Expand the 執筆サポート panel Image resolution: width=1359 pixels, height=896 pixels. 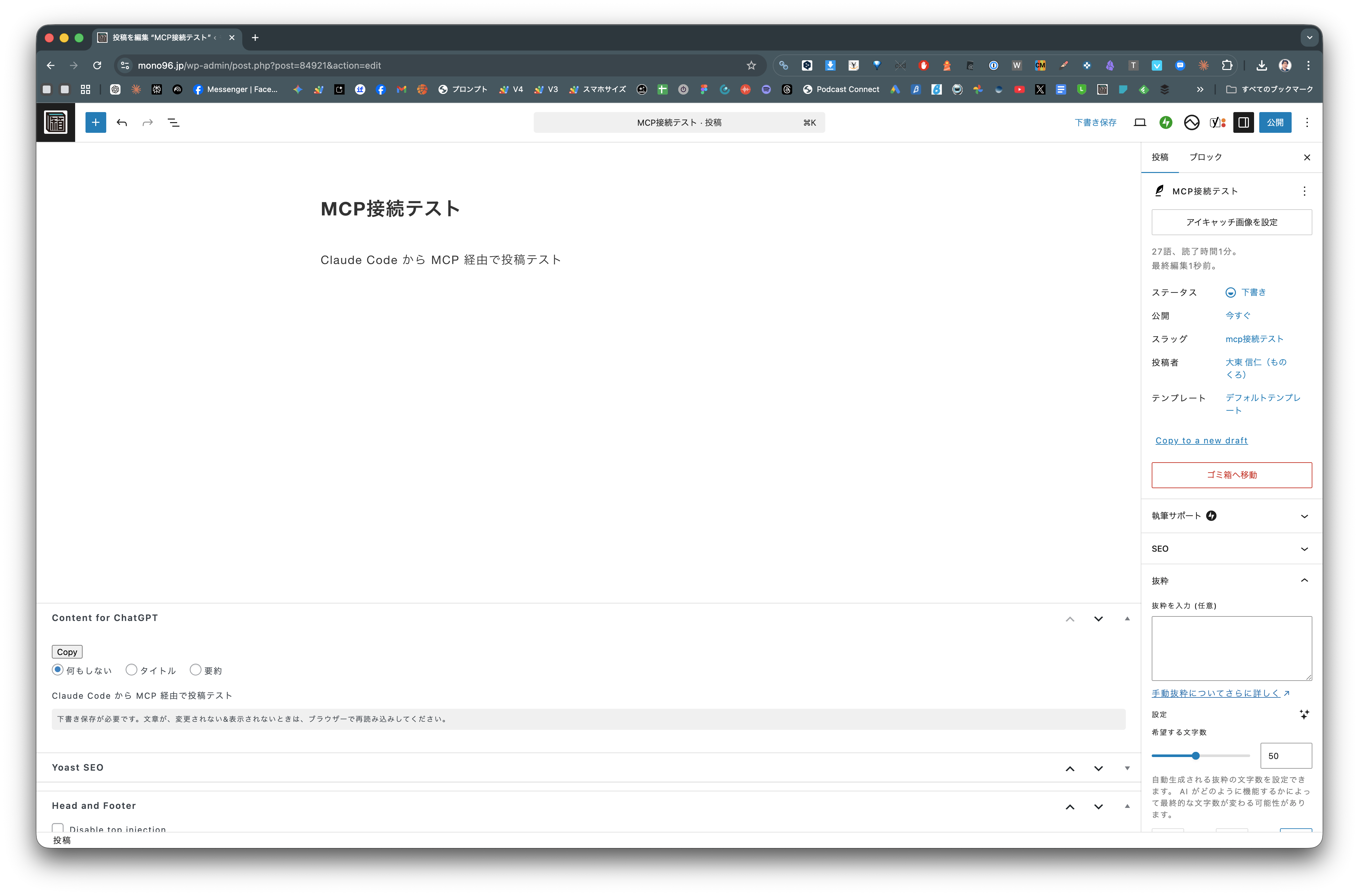click(1231, 516)
